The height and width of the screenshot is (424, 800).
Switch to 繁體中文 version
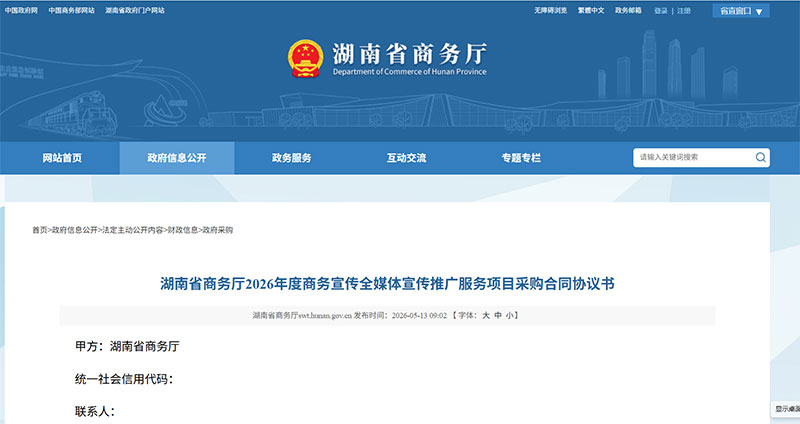pos(591,11)
